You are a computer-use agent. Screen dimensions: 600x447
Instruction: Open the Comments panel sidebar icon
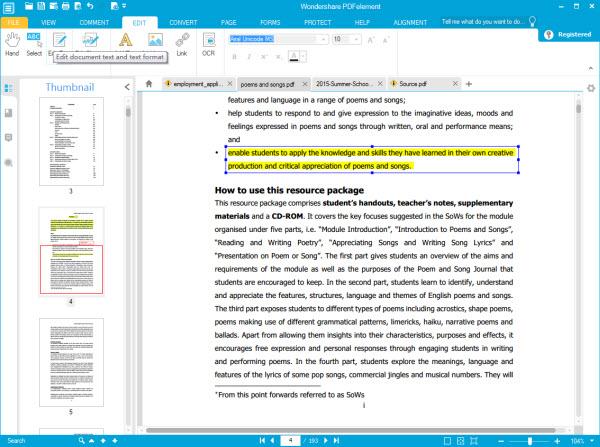click(8, 138)
